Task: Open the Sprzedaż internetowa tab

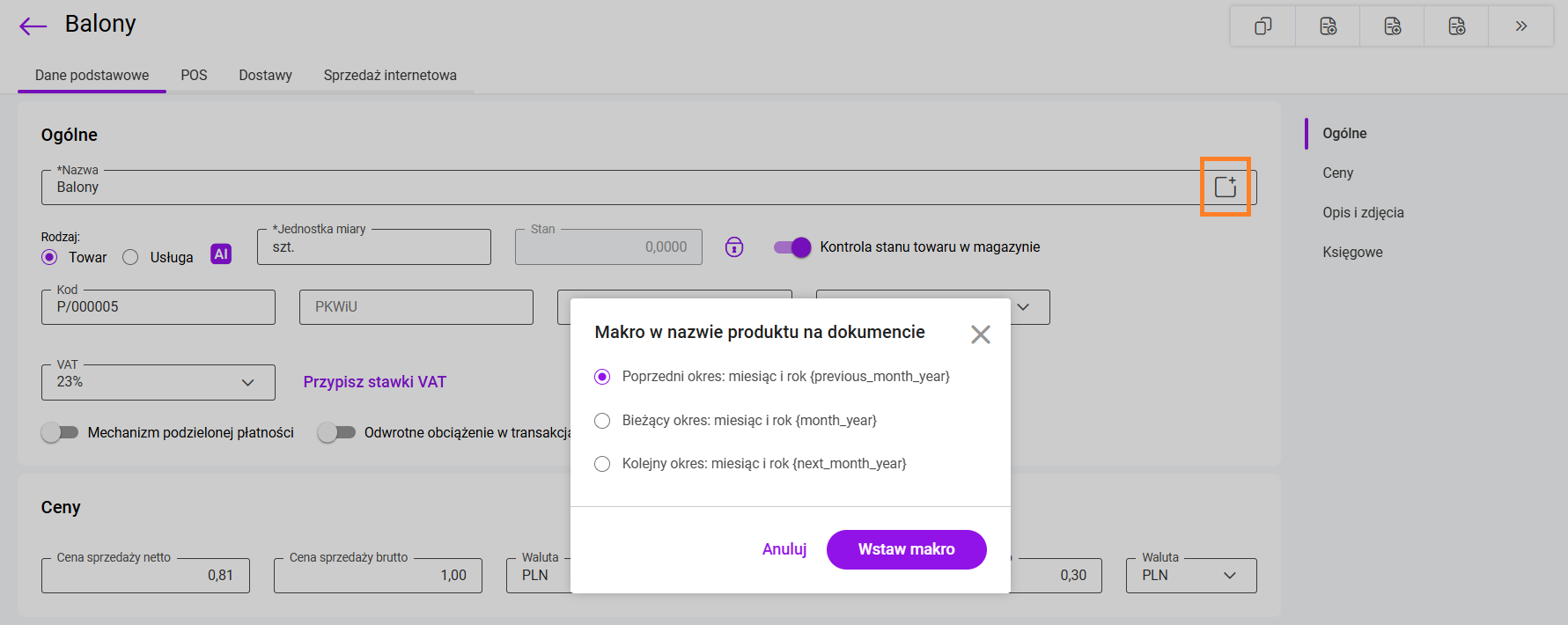Action: tap(390, 76)
